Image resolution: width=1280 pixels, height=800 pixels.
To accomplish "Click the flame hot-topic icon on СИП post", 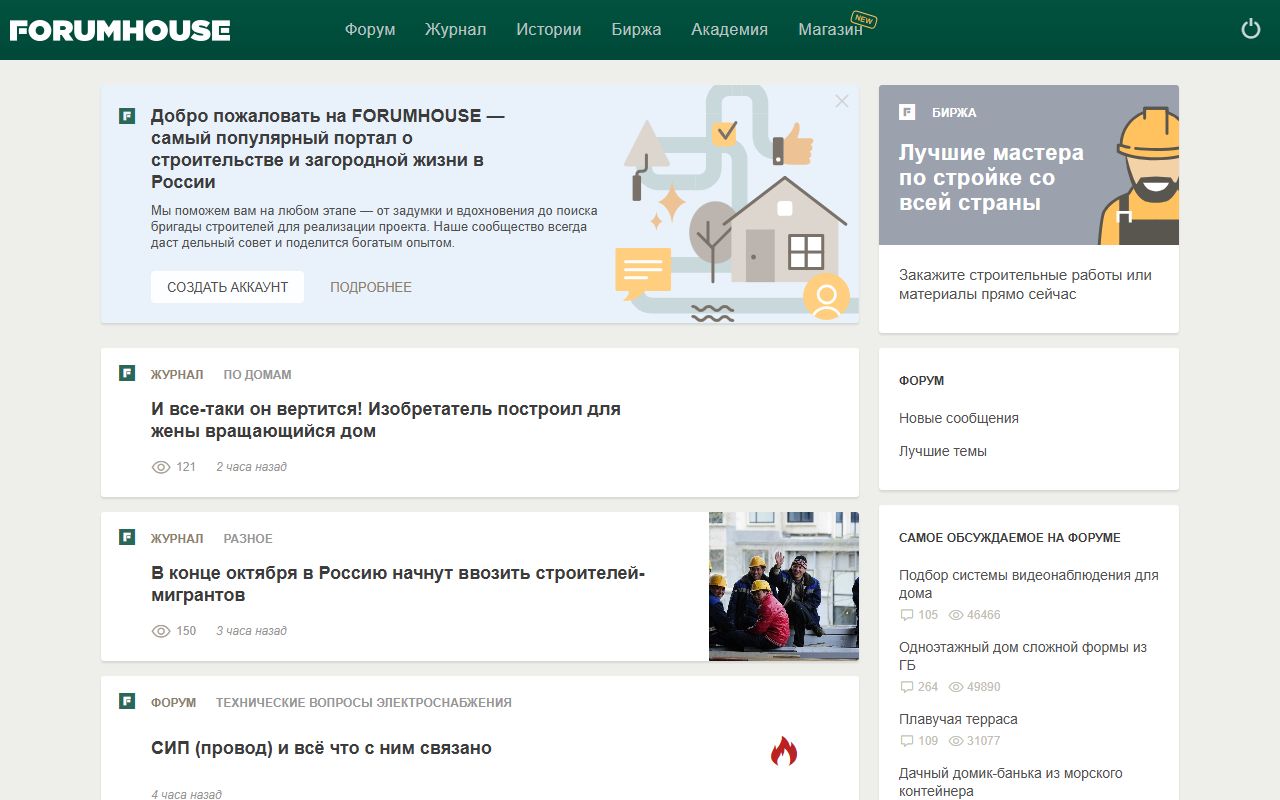I will tap(784, 751).
